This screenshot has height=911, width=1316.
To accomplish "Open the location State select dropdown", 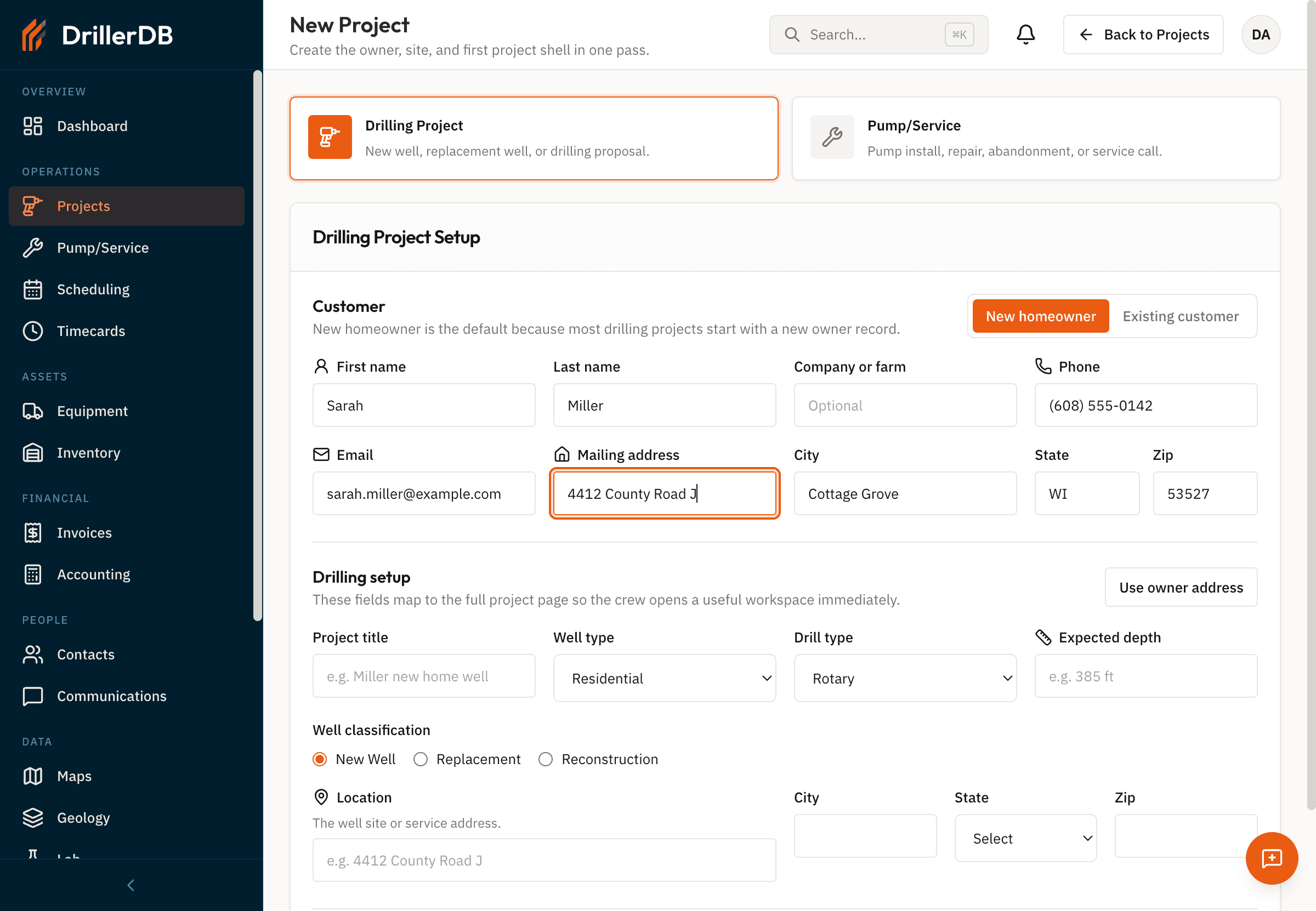I will [x=1025, y=838].
